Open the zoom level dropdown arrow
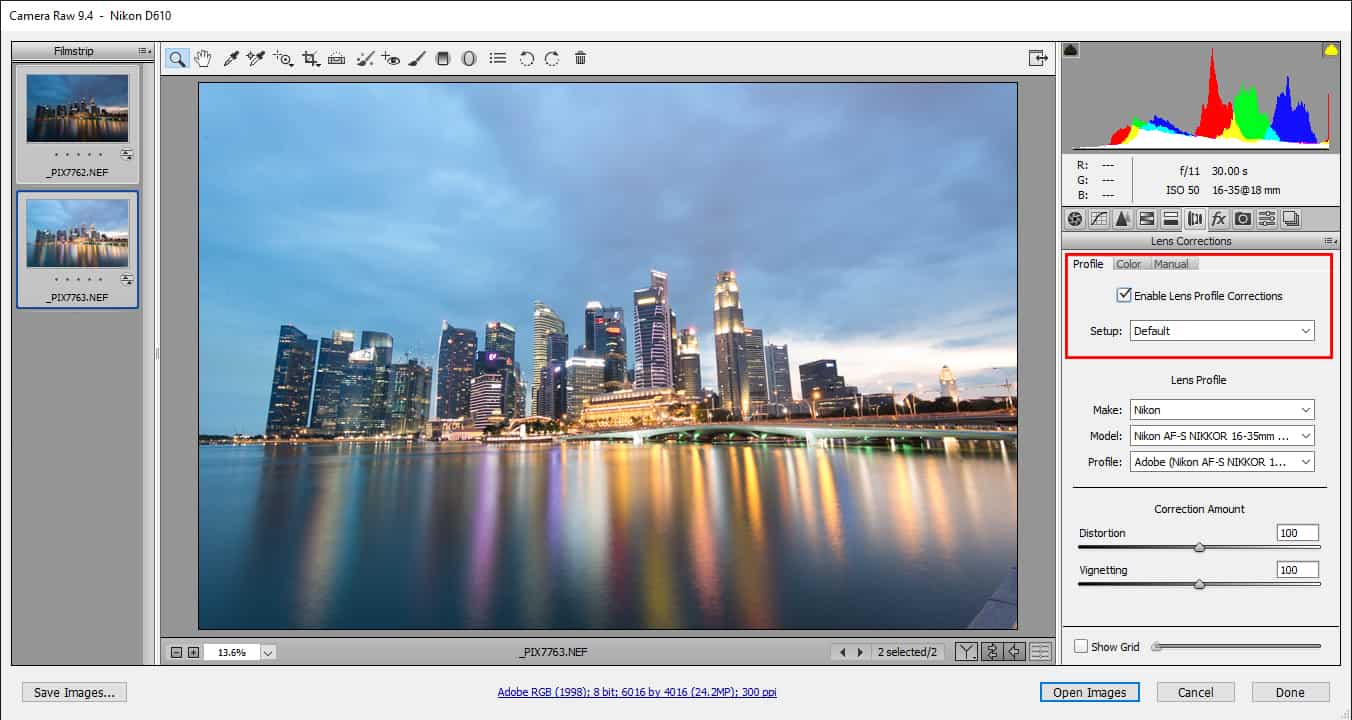 (268, 652)
